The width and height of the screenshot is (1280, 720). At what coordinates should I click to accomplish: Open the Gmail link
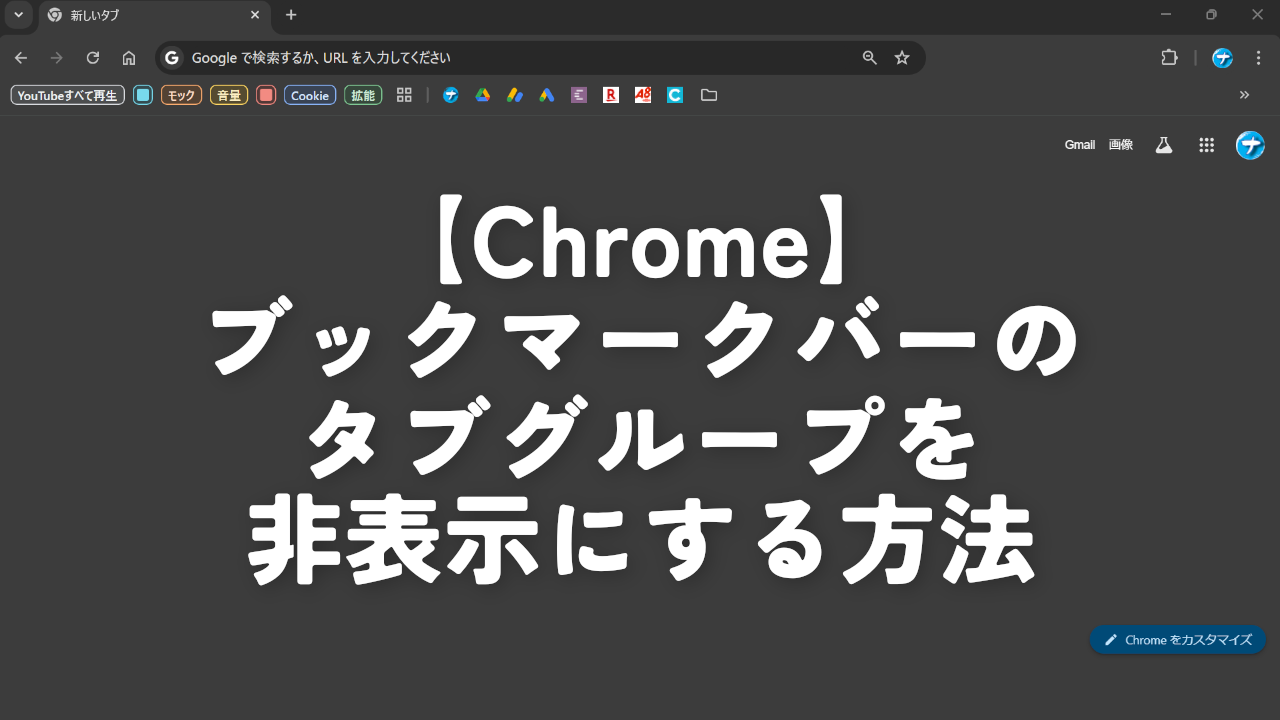[x=1080, y=145]
